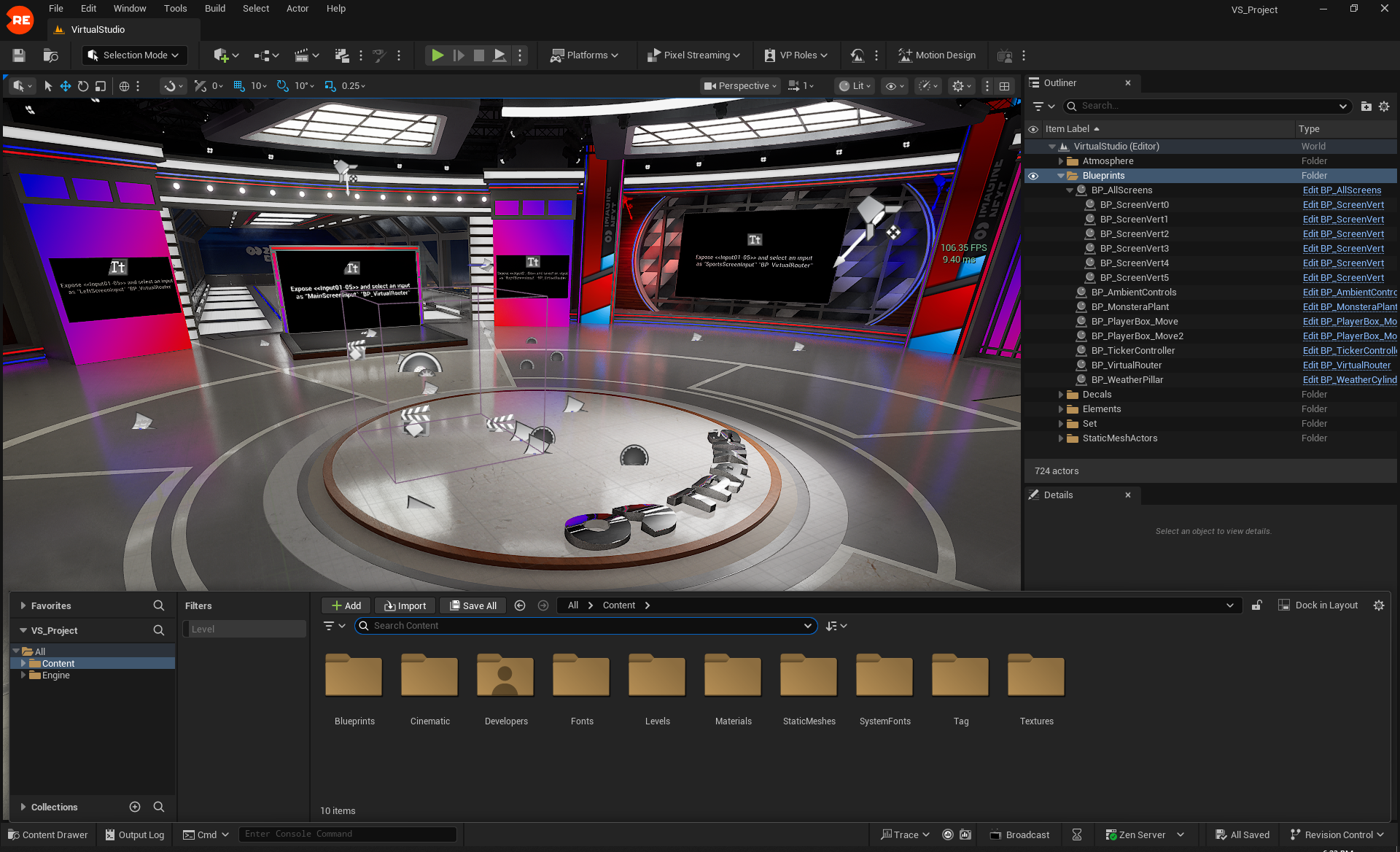This screenshot has height=852, width=1400.
Task: Expand the Decals folder in Outliner
Action: point(1061,395)
